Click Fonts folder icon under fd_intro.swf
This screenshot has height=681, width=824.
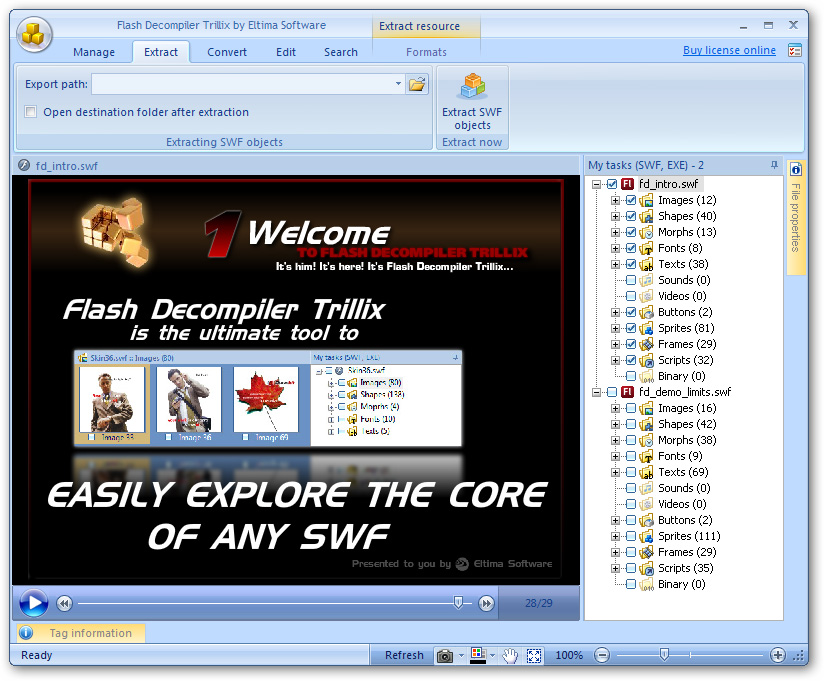pos(646,248)
